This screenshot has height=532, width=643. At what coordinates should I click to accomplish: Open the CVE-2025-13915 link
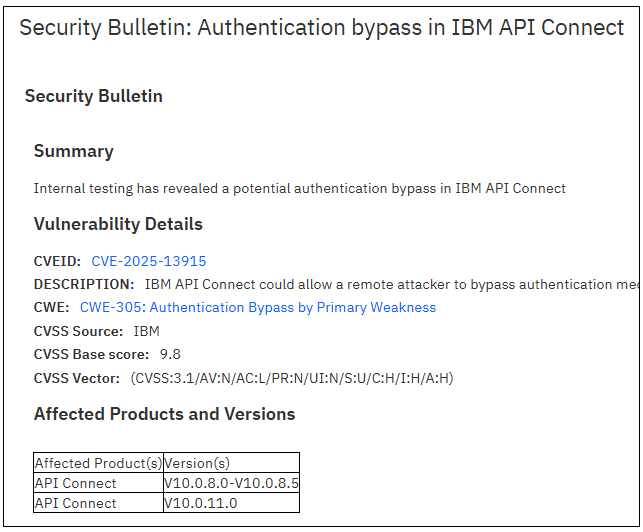[149, 261]
